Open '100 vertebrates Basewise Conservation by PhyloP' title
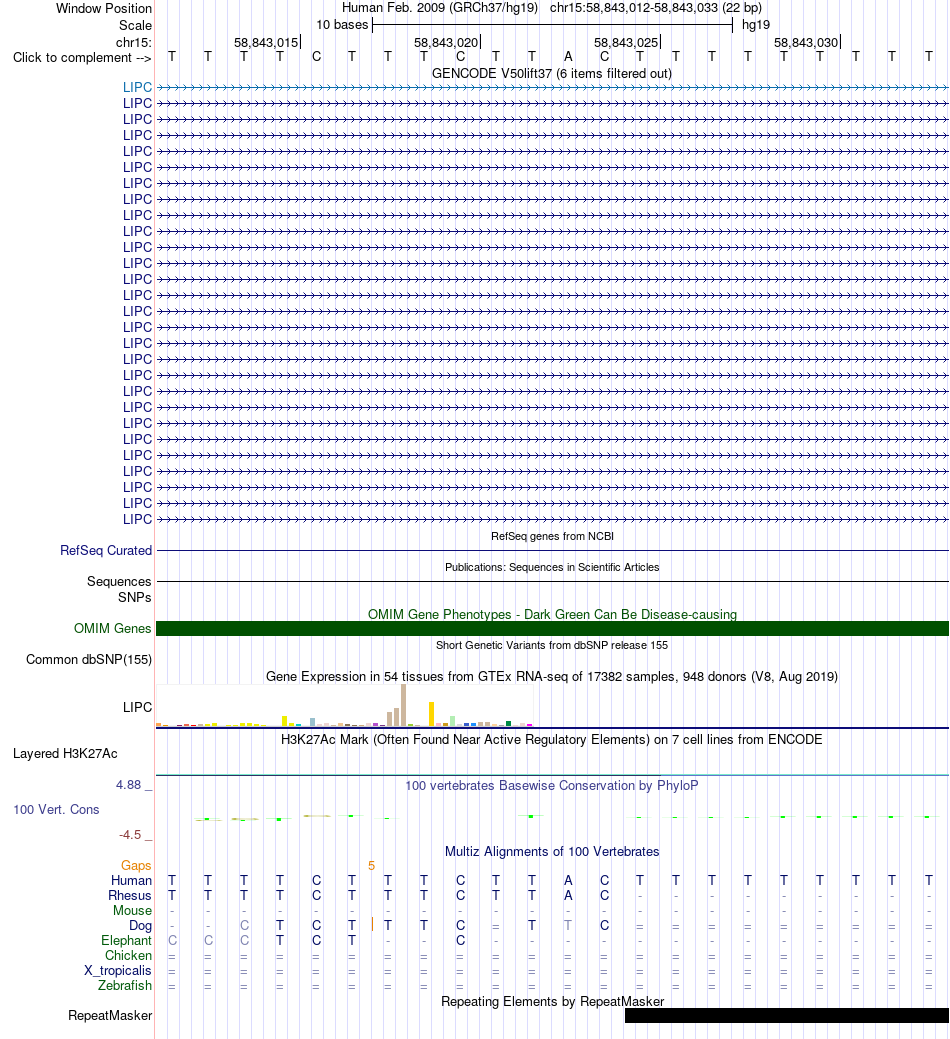This screenshot has height=1039, width=950. click(552, 786)
